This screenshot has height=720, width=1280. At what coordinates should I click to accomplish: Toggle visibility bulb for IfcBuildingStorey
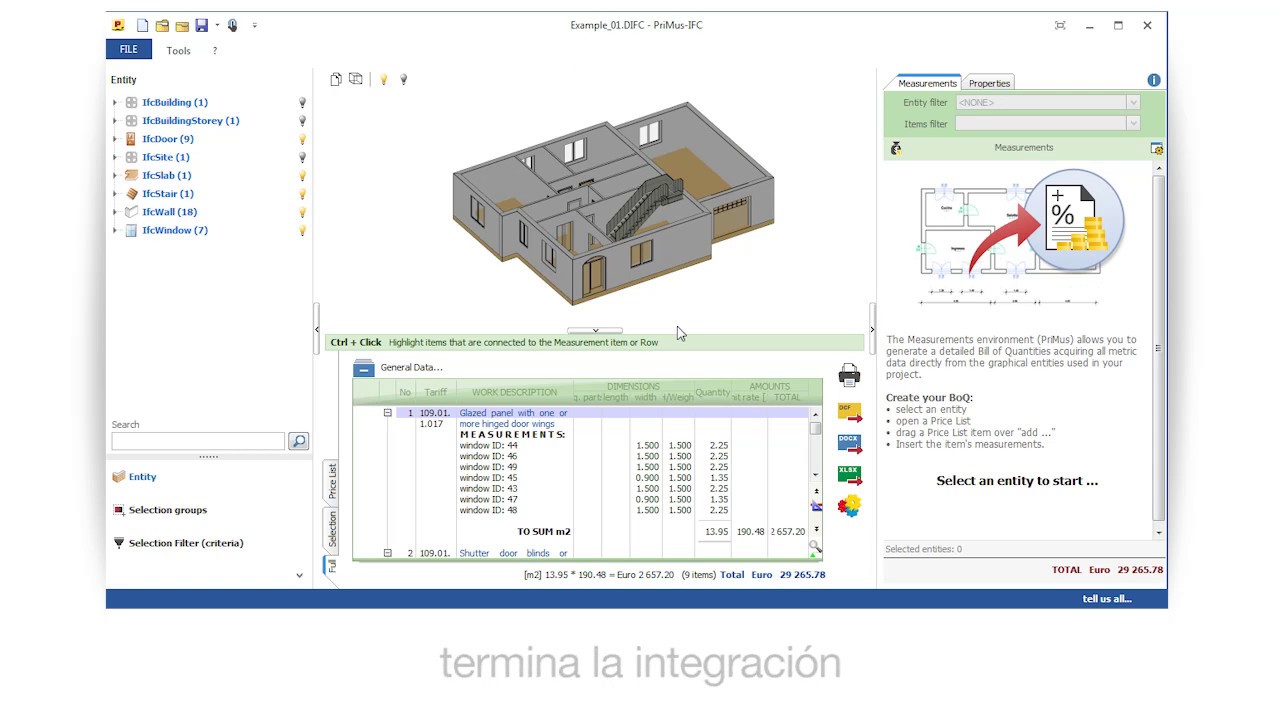(302, 121)
